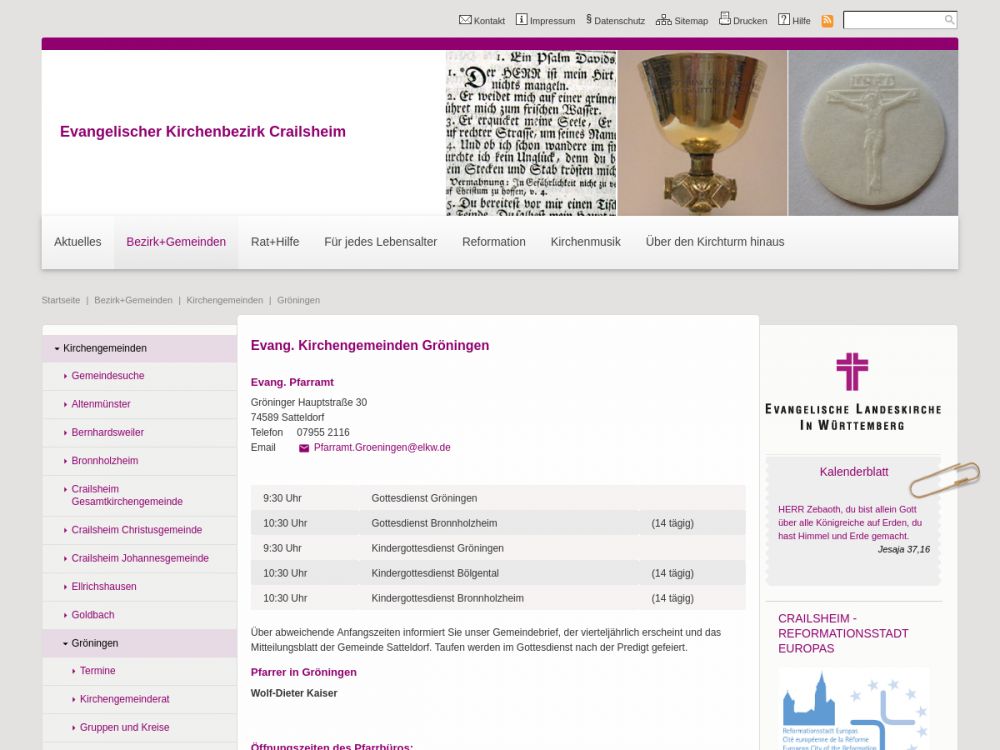The width and height of the screenshot is (1000, 750).
Task: Click the email envelope icon beside Pfarramt address
Action: pyautogui.click(x=304, y=448)
